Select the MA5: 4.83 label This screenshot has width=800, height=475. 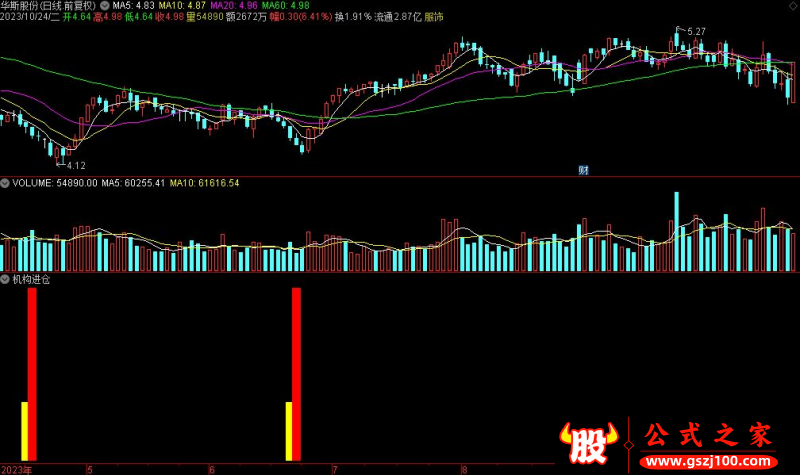tap(133, 6)
